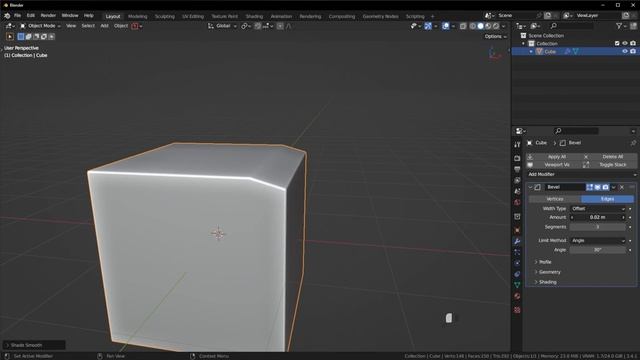This screenshot has height=360, width=640.
Task: Open the Scene properties tab
Action: 517,191
